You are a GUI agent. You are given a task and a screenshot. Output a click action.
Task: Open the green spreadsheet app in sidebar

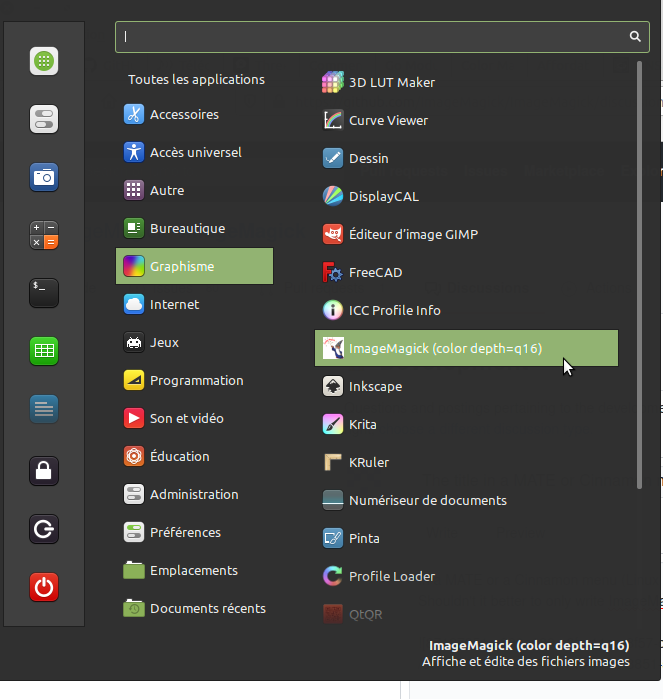point(44,351)
